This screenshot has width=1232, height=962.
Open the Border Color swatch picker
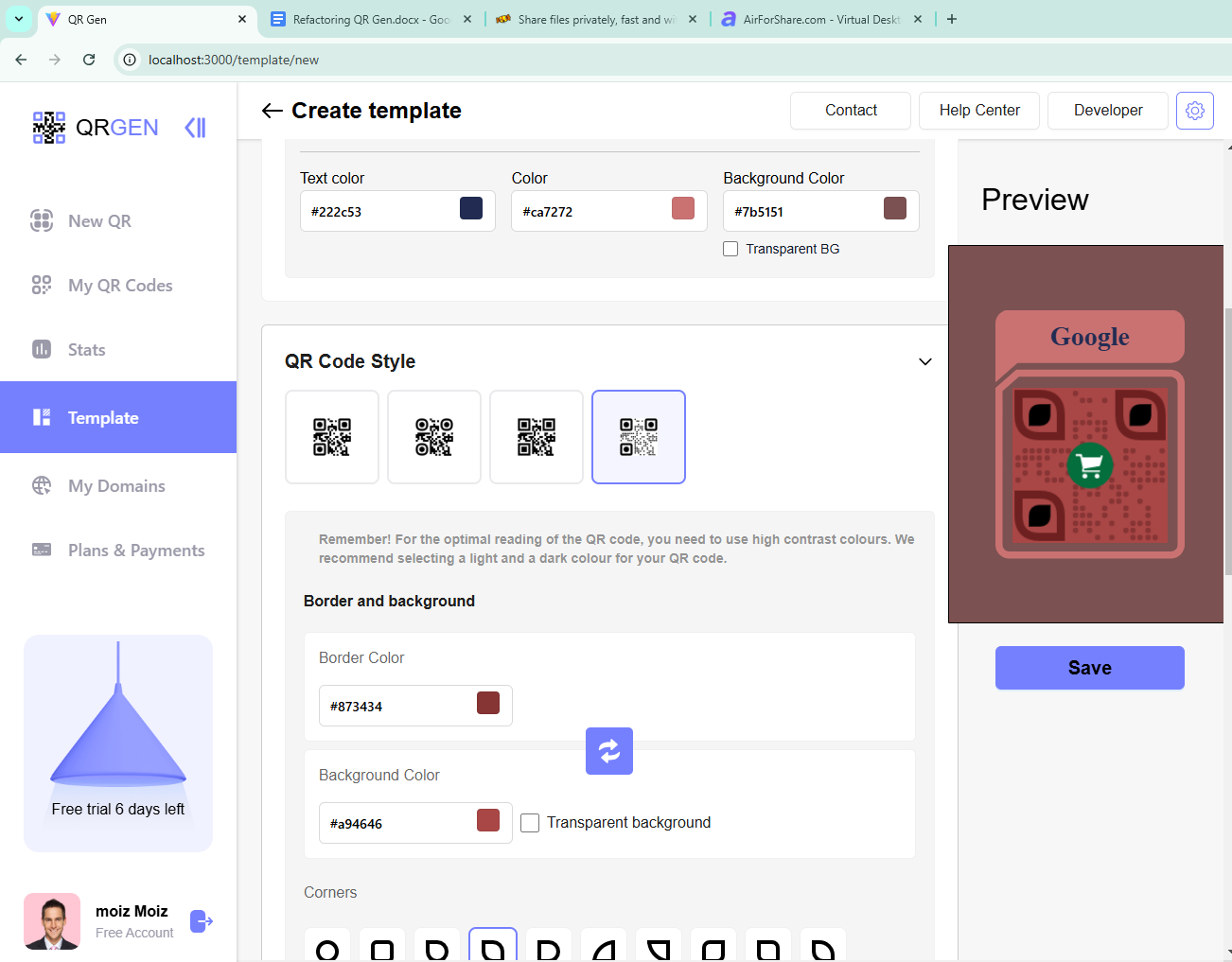[488, 703]
